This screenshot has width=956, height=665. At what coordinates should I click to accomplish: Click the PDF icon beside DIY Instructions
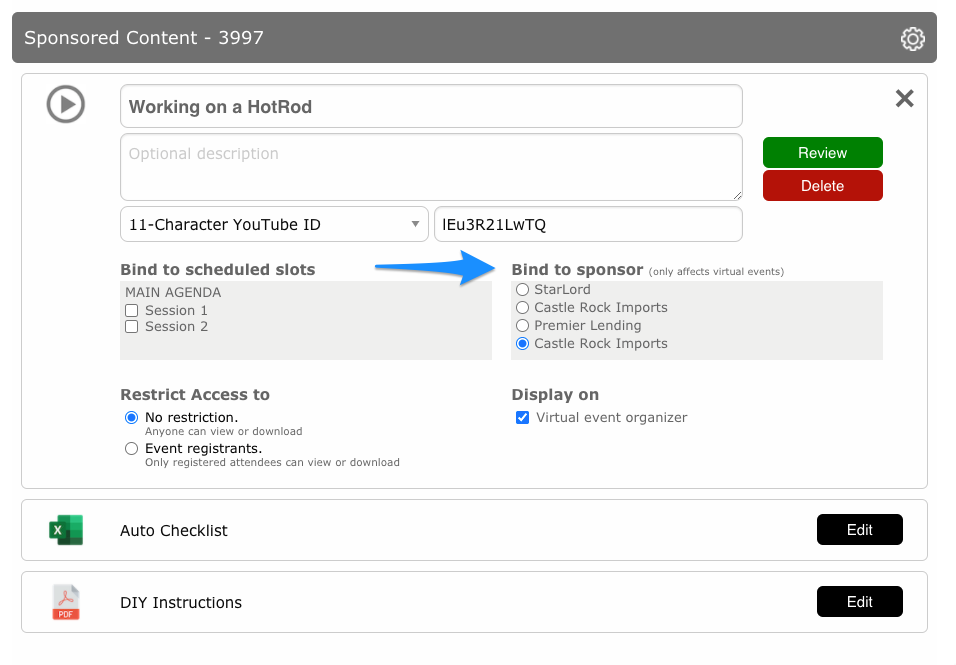[x=66, y=602]
